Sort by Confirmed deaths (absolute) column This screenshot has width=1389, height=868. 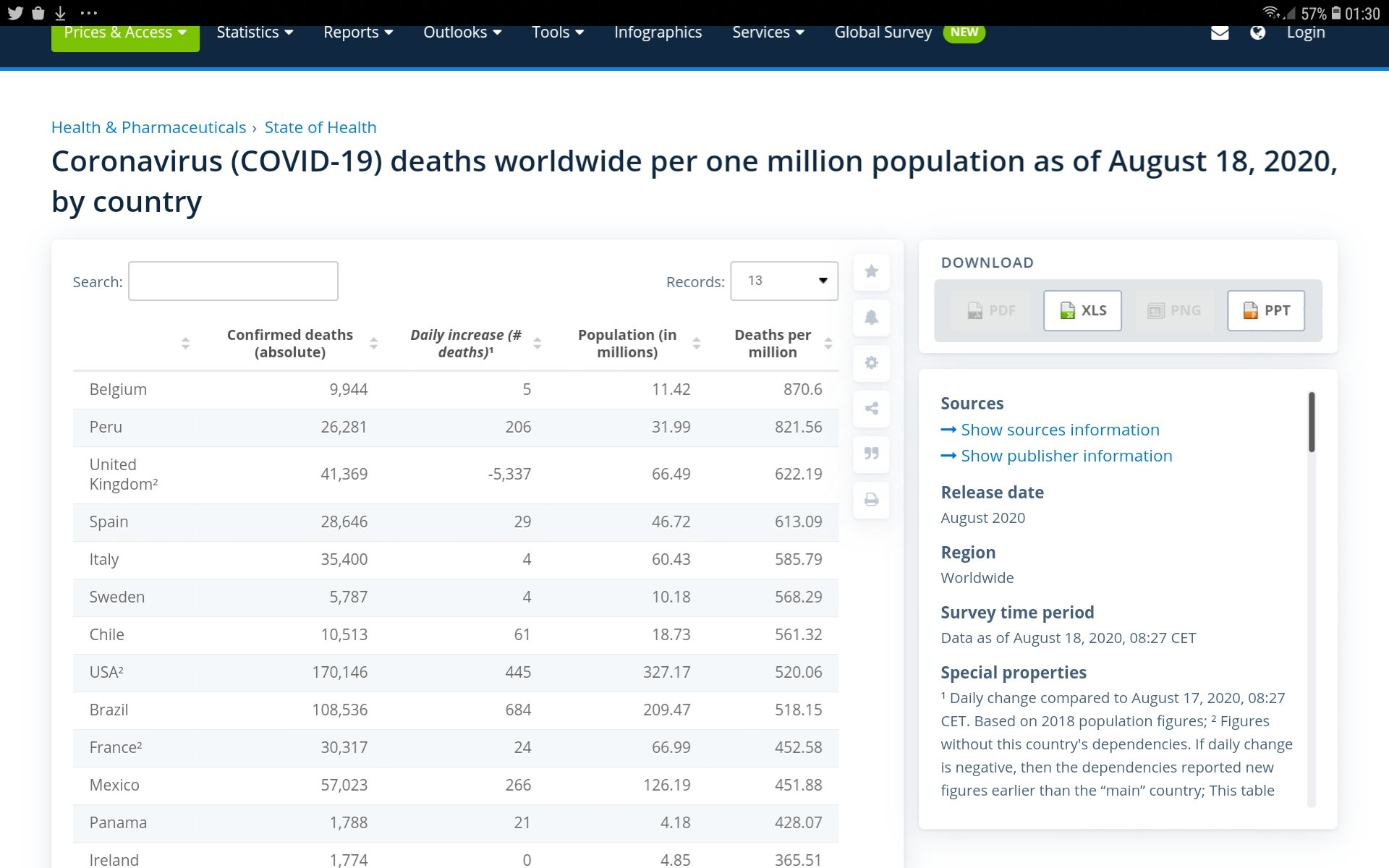[373, 344]
